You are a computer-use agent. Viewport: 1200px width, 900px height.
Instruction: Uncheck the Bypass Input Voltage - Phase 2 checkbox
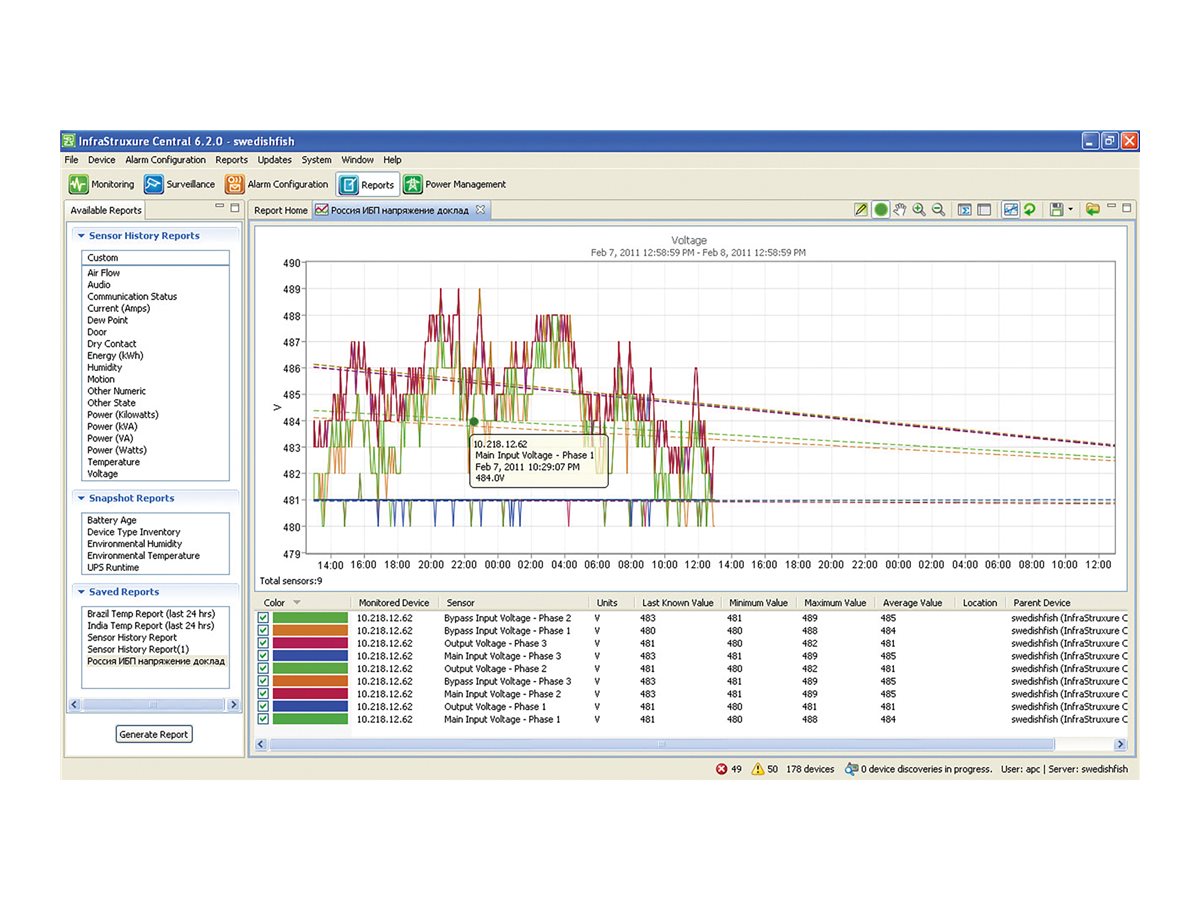(263, 619)
